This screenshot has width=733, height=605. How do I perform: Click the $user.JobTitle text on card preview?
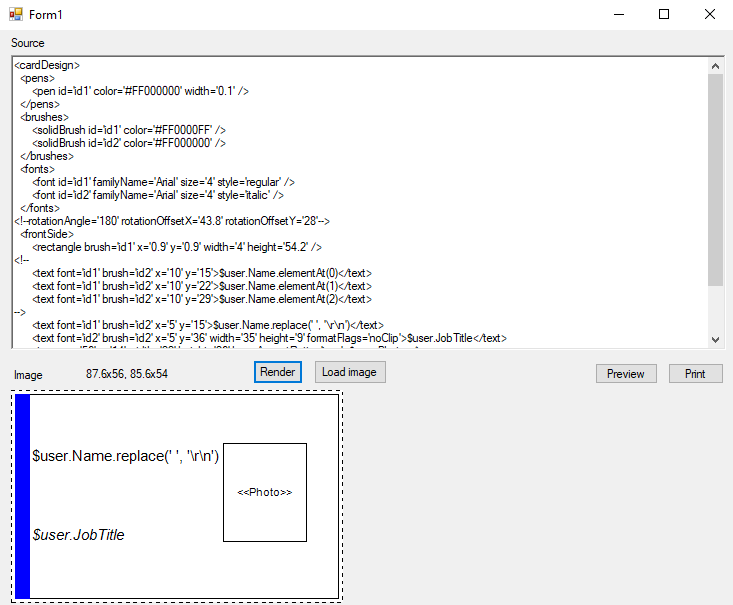78,535
